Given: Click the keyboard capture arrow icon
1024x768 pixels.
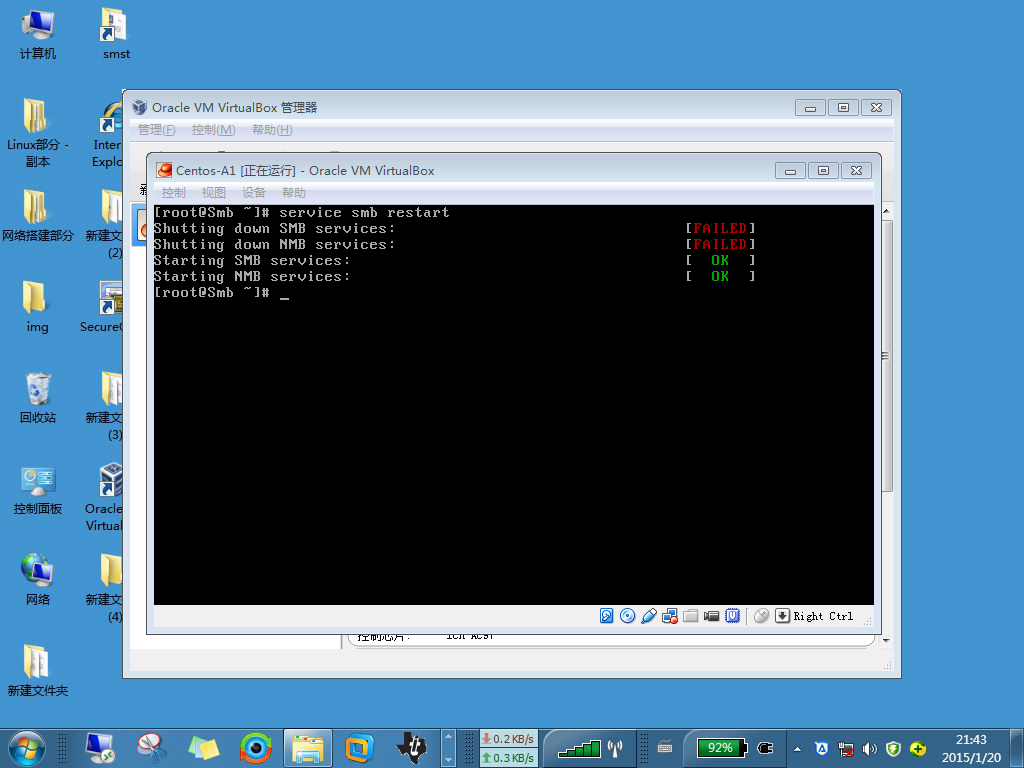Looking at the screenshot, I should (782, 616).
